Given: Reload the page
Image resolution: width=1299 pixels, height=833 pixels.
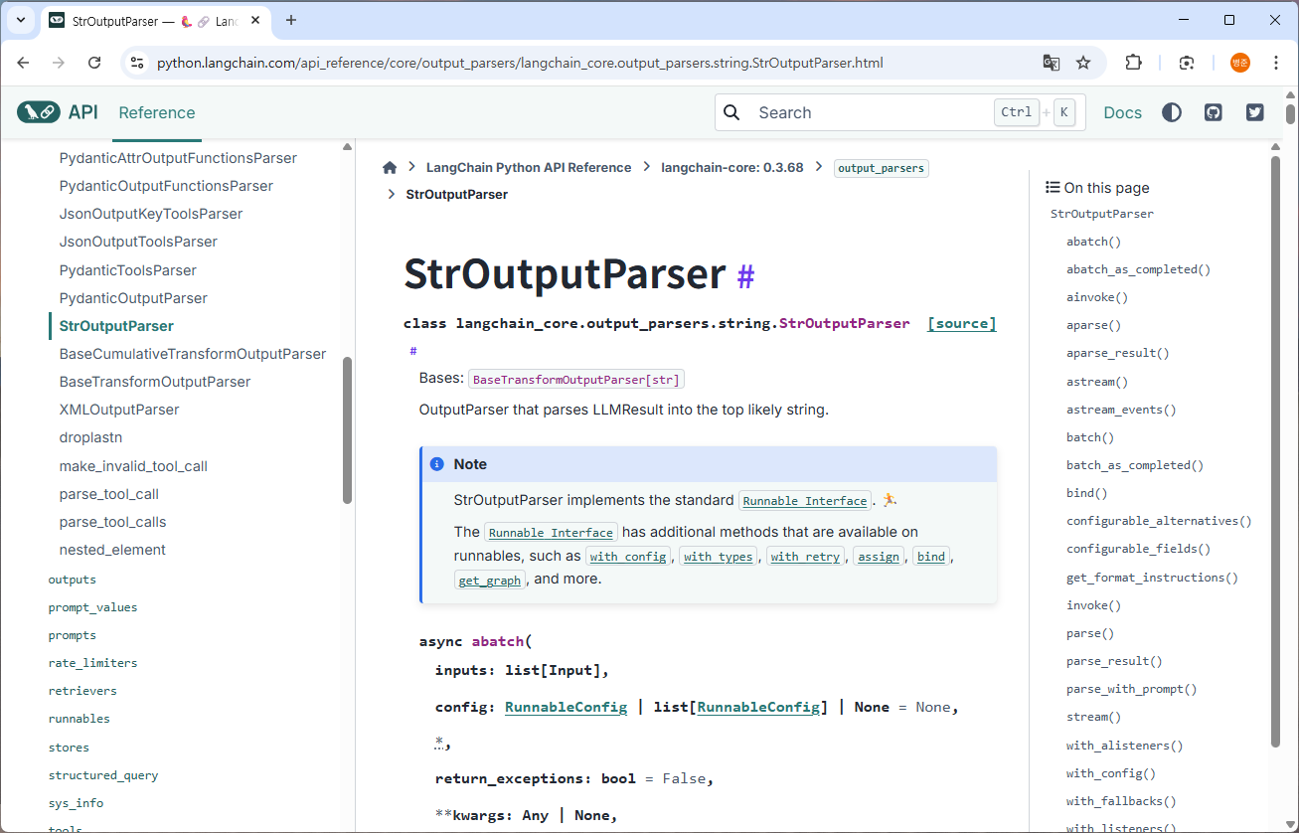Looking at the screenshot, I should pos(94,62).
